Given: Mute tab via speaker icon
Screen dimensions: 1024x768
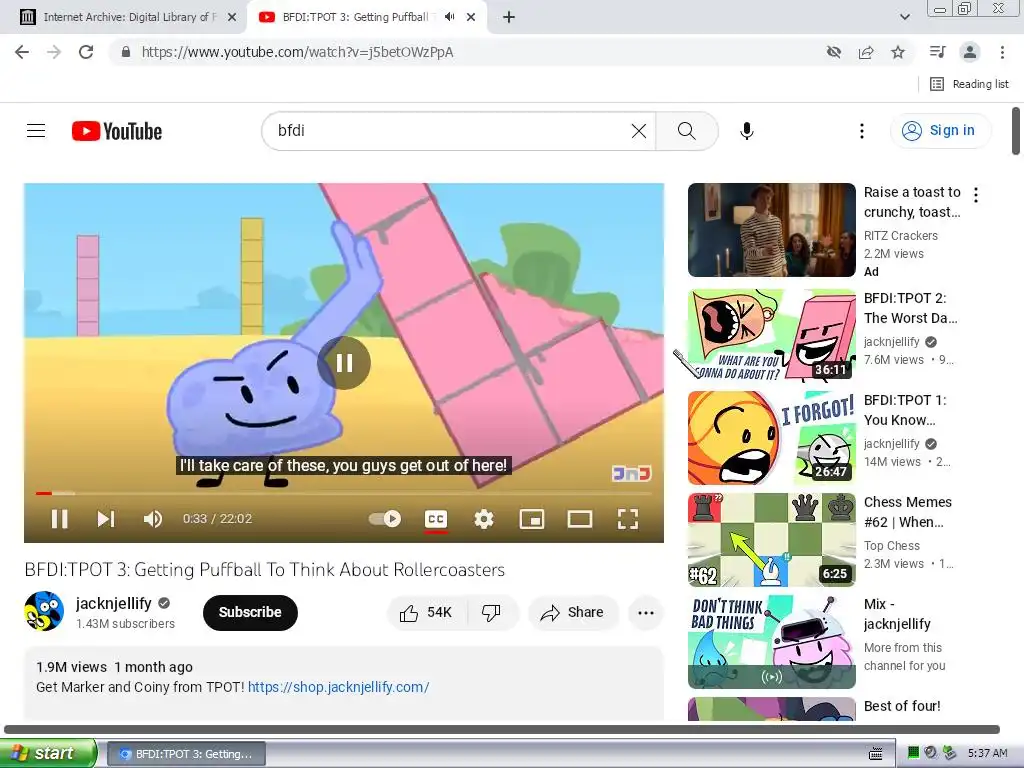Looking at the screenshot, I should tap(449, 17).
